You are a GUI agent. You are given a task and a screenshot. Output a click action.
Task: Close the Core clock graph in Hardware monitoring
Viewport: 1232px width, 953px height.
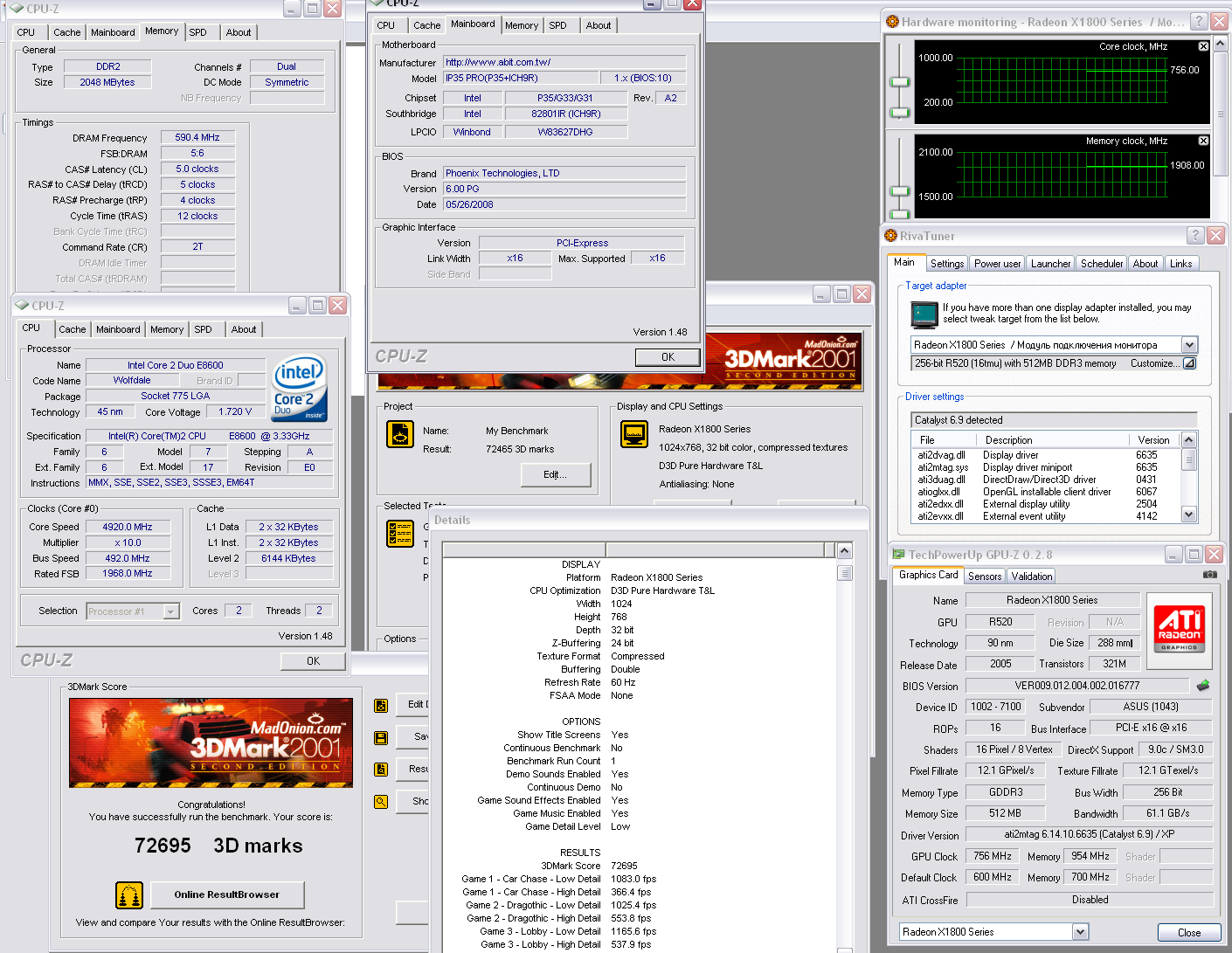pos(1203,46)
